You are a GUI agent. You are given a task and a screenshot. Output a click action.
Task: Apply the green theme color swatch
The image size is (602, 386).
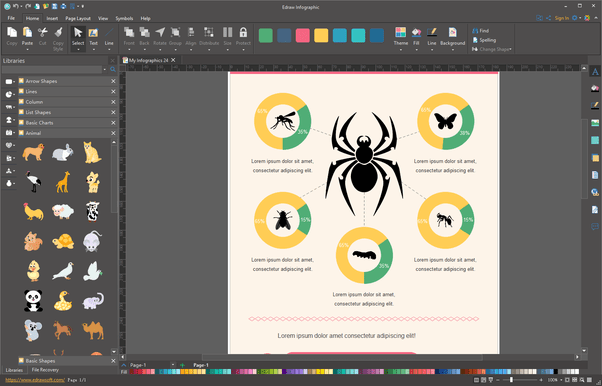[266, 35]
